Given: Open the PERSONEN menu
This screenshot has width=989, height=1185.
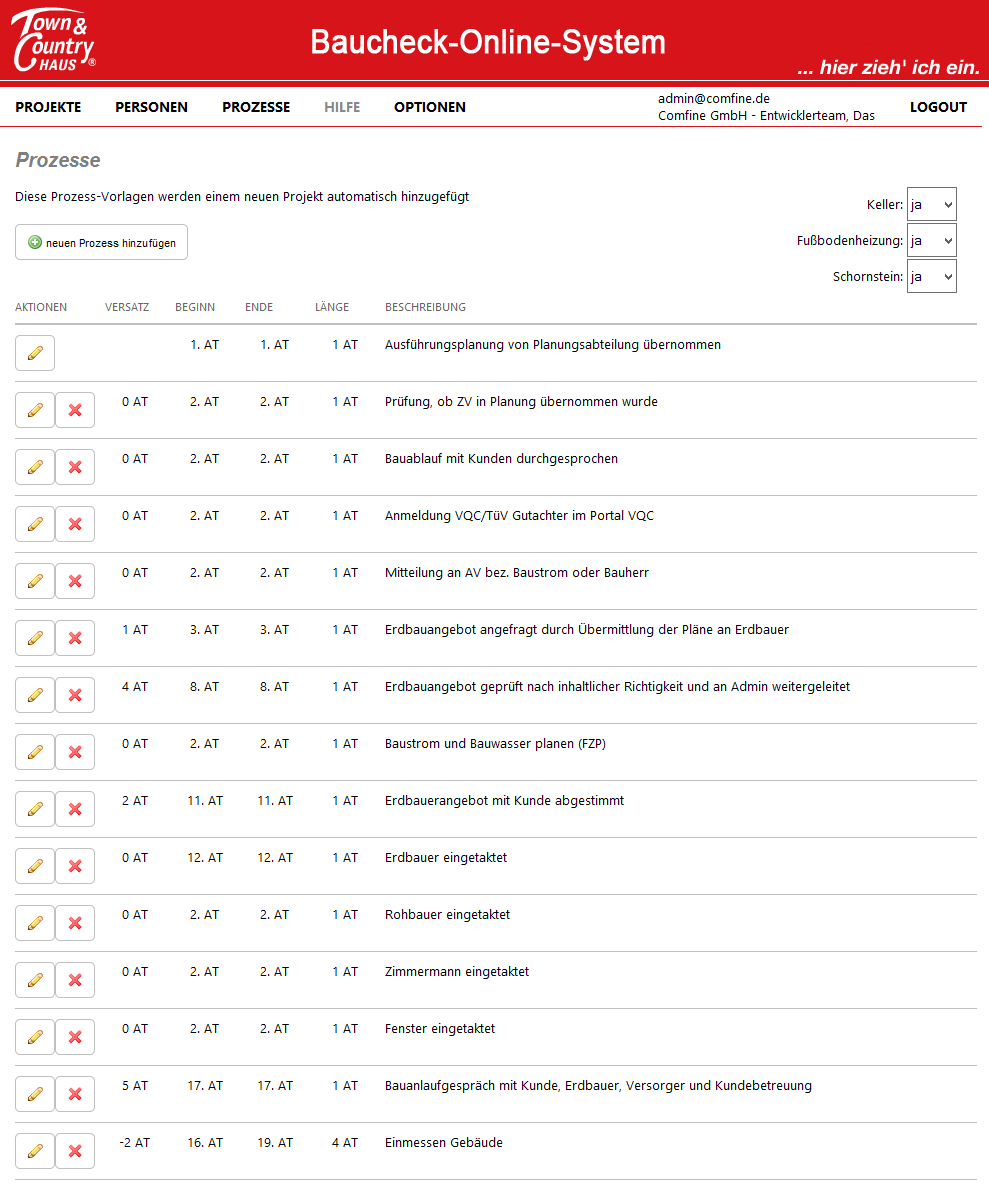Looking at the screenshot, I should pos(151,107).
